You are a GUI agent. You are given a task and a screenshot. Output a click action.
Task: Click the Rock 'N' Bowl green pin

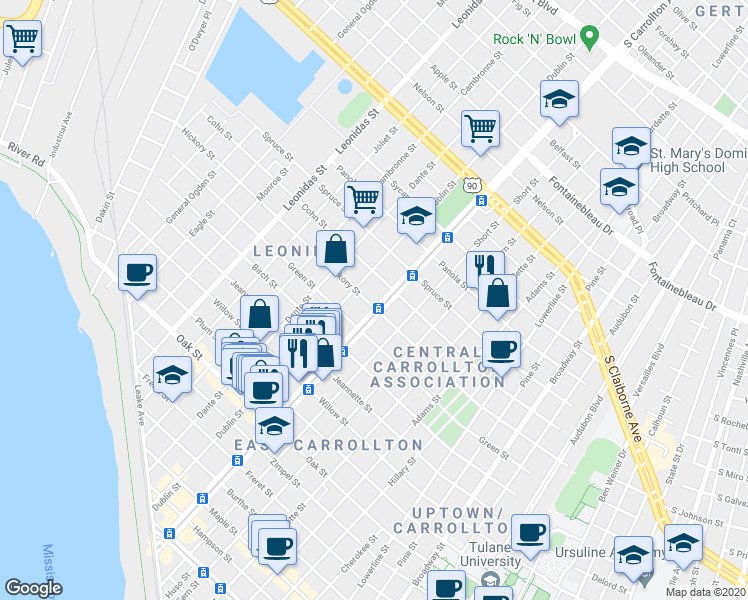click(589, 38)
